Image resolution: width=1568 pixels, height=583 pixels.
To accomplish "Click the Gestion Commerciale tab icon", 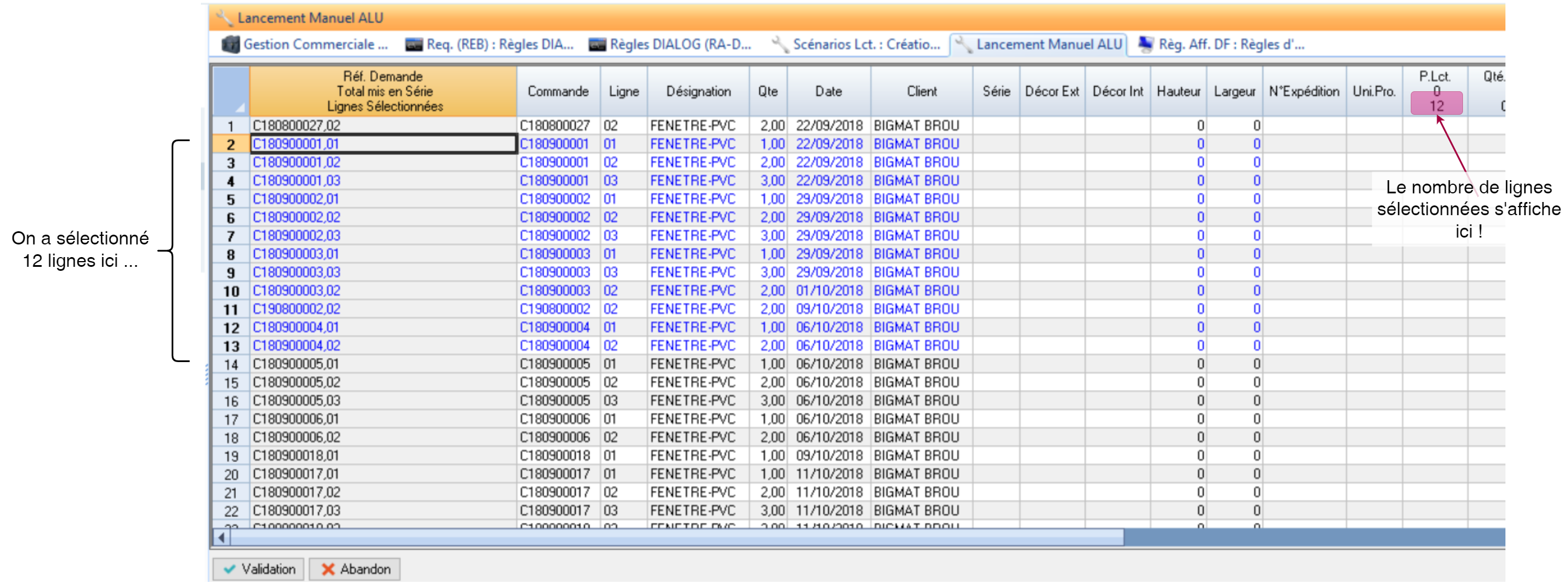I will click(230, 44).
